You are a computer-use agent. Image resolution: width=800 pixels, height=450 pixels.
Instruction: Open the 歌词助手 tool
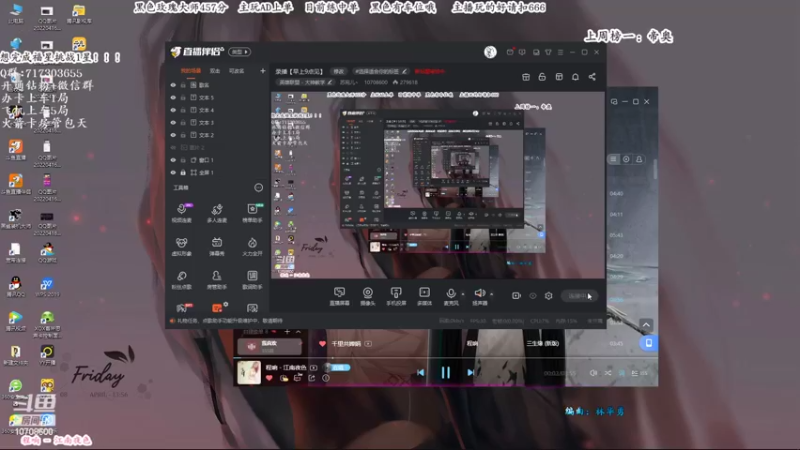pos(252,280)
